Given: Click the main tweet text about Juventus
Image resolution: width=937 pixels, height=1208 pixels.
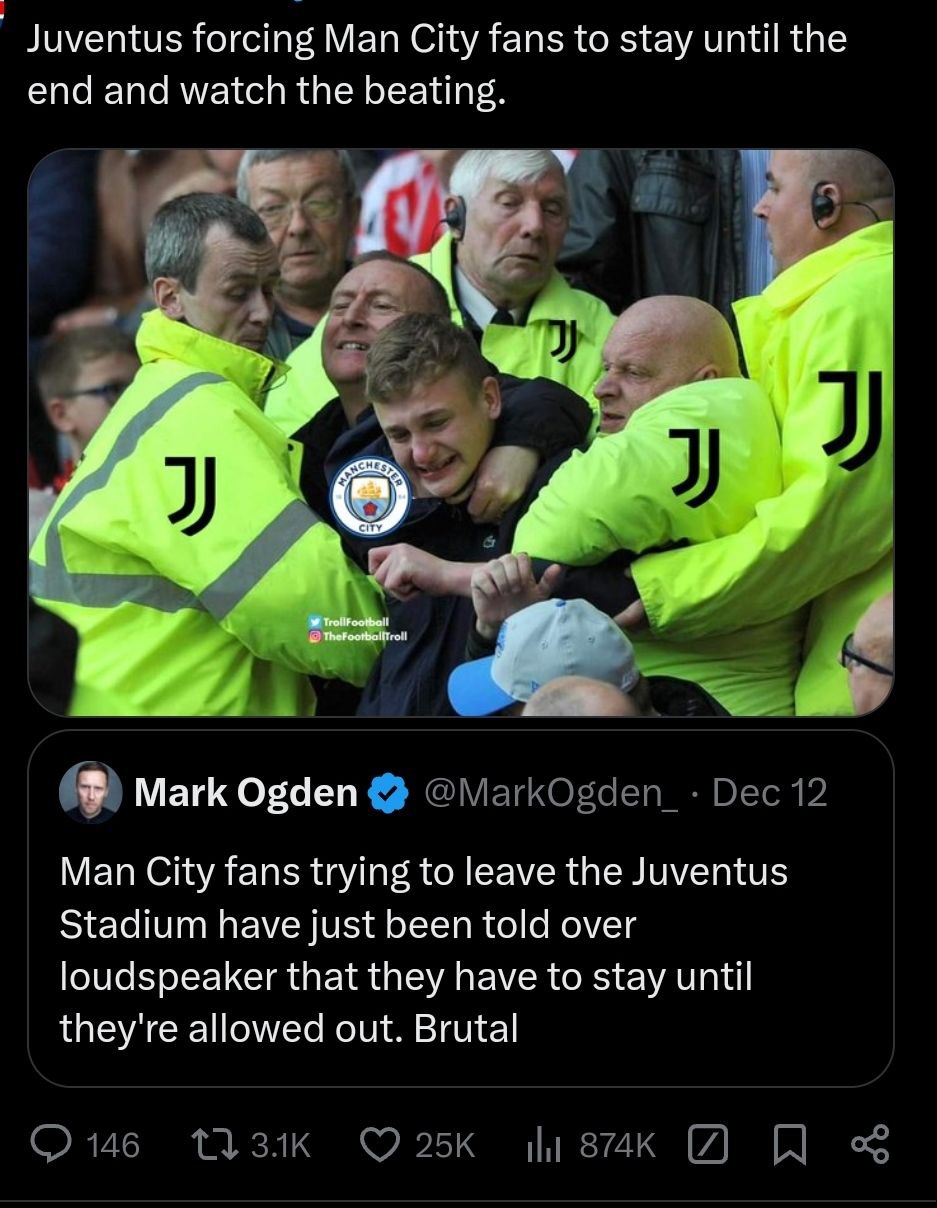Looking at the screenshot, I should click(436, 65).
